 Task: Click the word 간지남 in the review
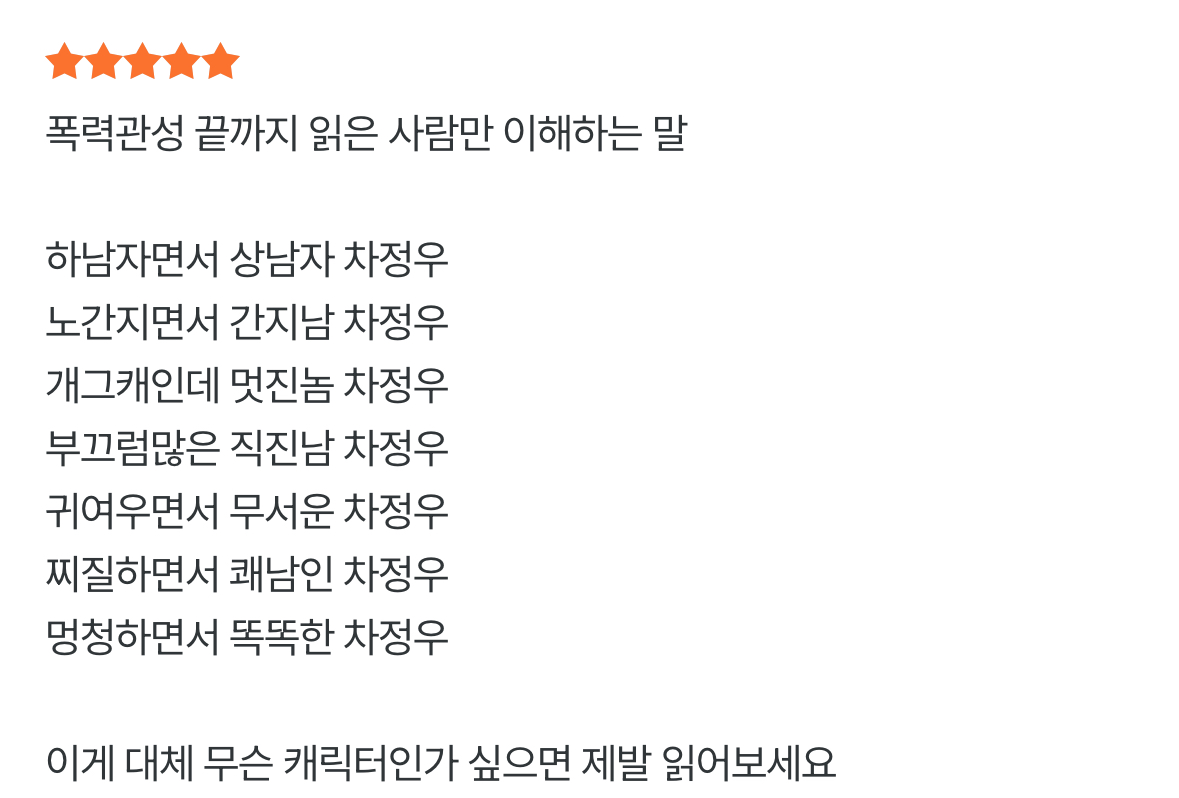point(281,323)
